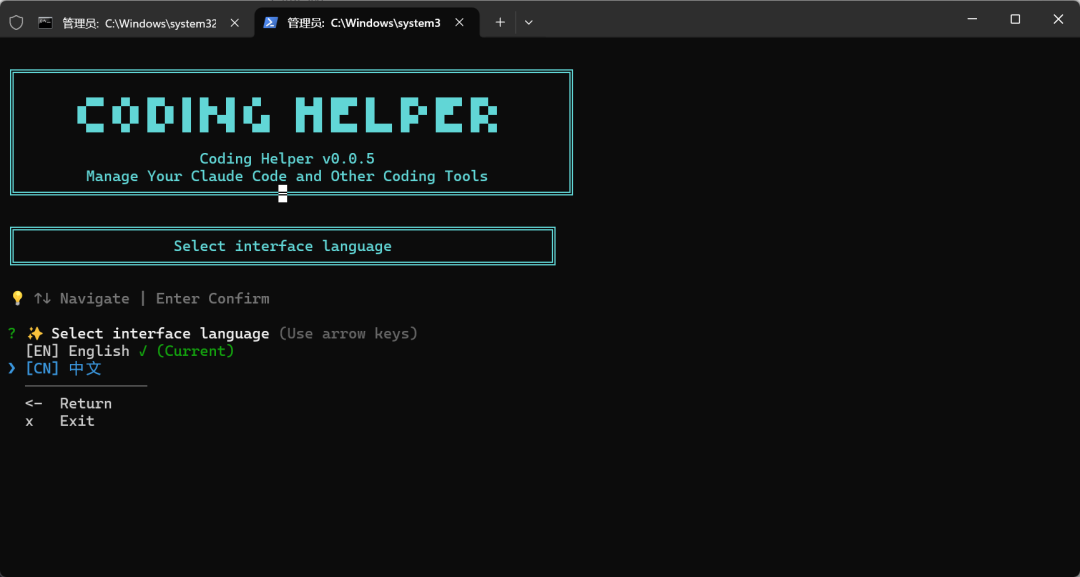Choose the Return menu entry

point(68,403)
